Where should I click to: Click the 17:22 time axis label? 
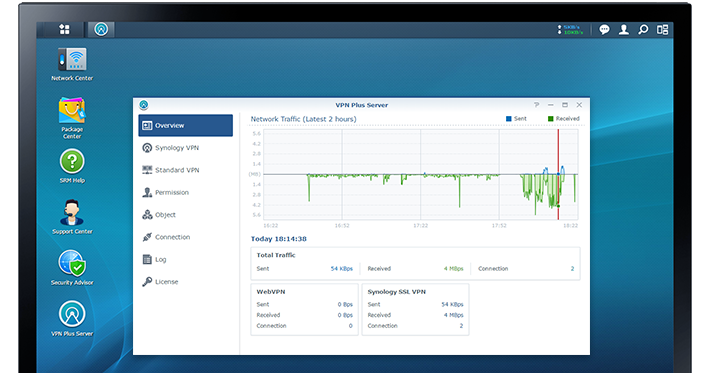coord(420,225)
